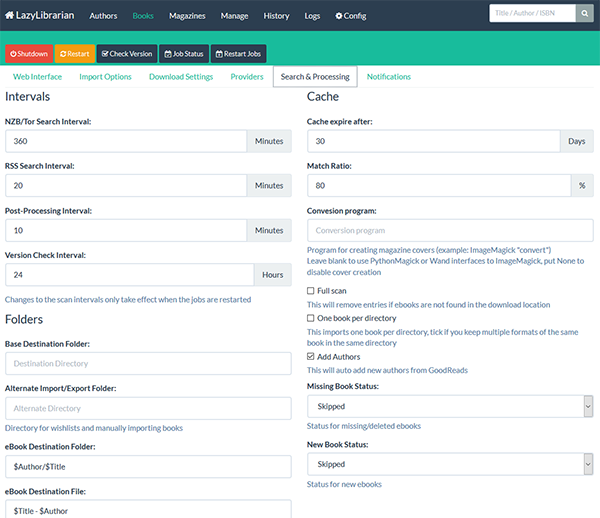Switch to the Import Options tab
This screenshot has height=518, width=600.
coord(105,77)
